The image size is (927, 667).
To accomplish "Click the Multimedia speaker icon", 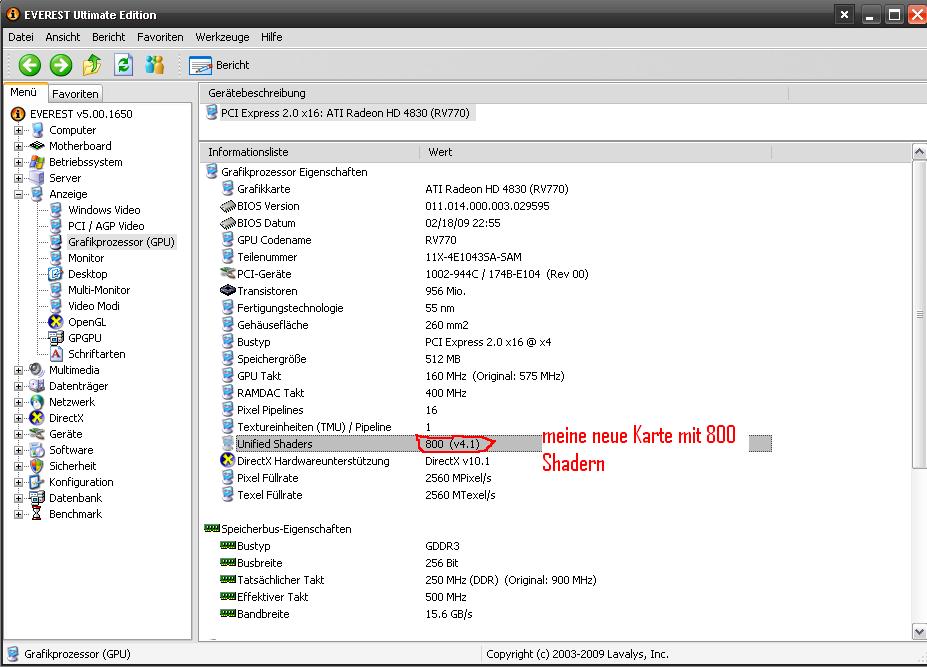I will tap(37, 370).
